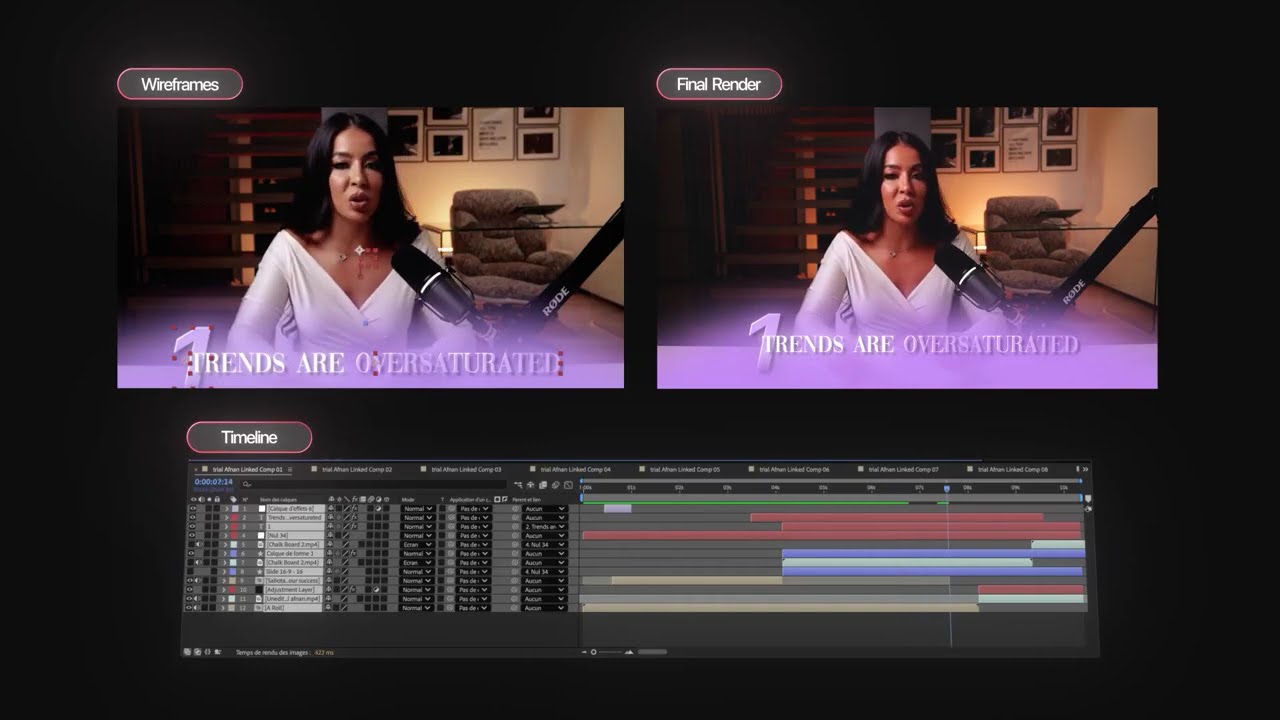Screen dimensions: 1280x720
Task: Toggle adjustment layer switch on Adjustment Layer row
Action: click(376, 589)
